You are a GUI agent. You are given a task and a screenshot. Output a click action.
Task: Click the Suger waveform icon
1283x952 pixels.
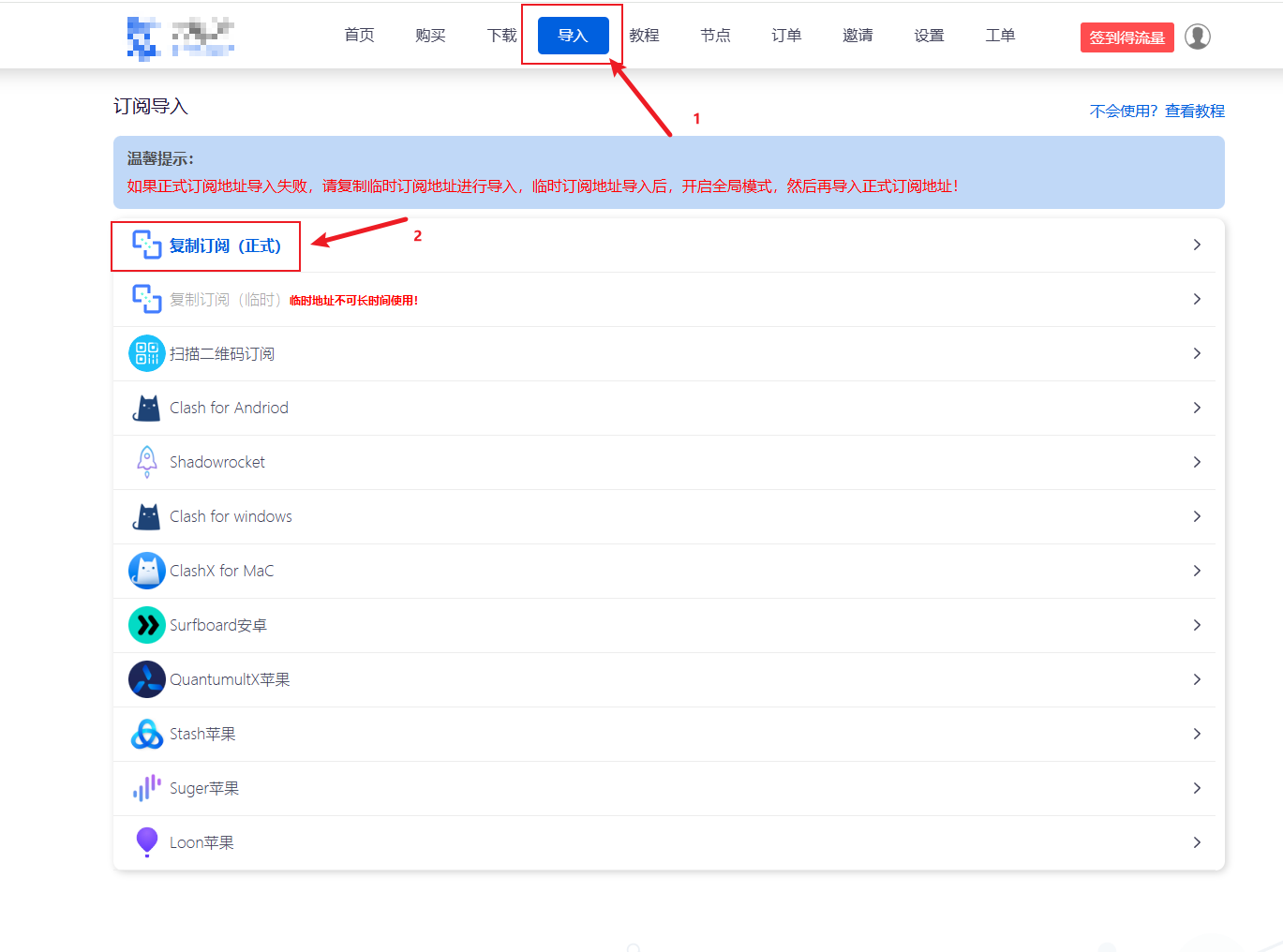pos(147,788)
